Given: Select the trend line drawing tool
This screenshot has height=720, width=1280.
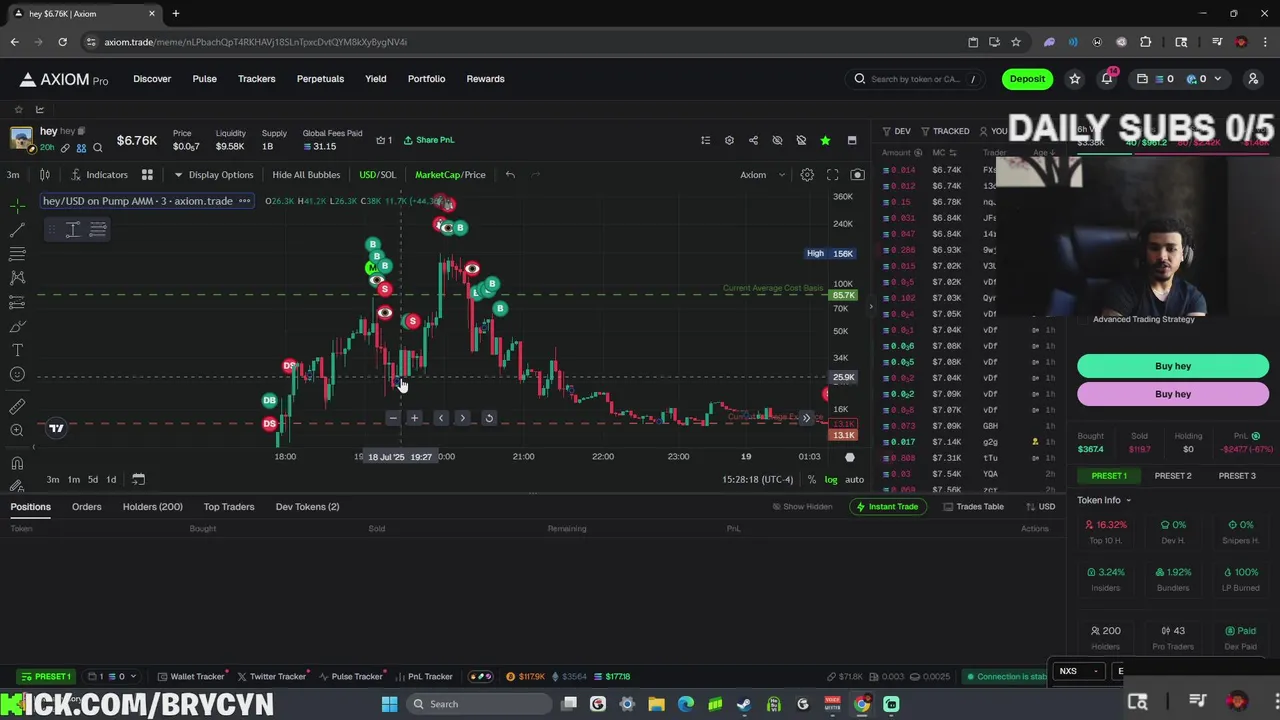Looking at the screenshot, I should pos(17,230).
